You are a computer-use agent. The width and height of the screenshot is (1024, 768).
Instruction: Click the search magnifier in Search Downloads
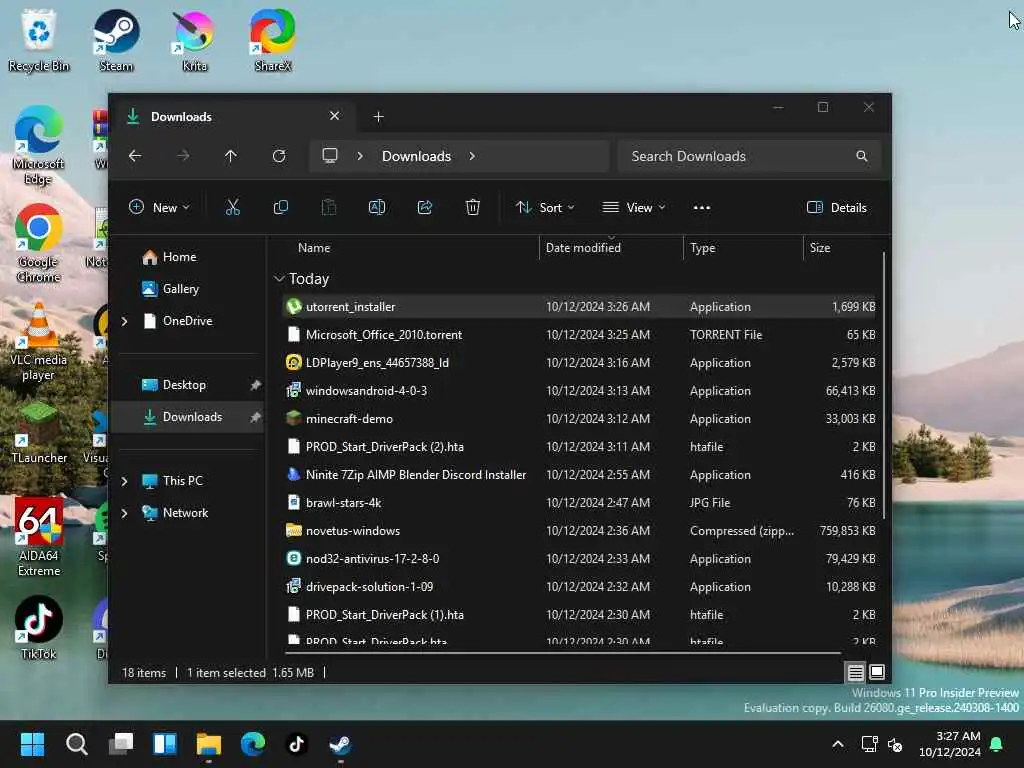862,156
